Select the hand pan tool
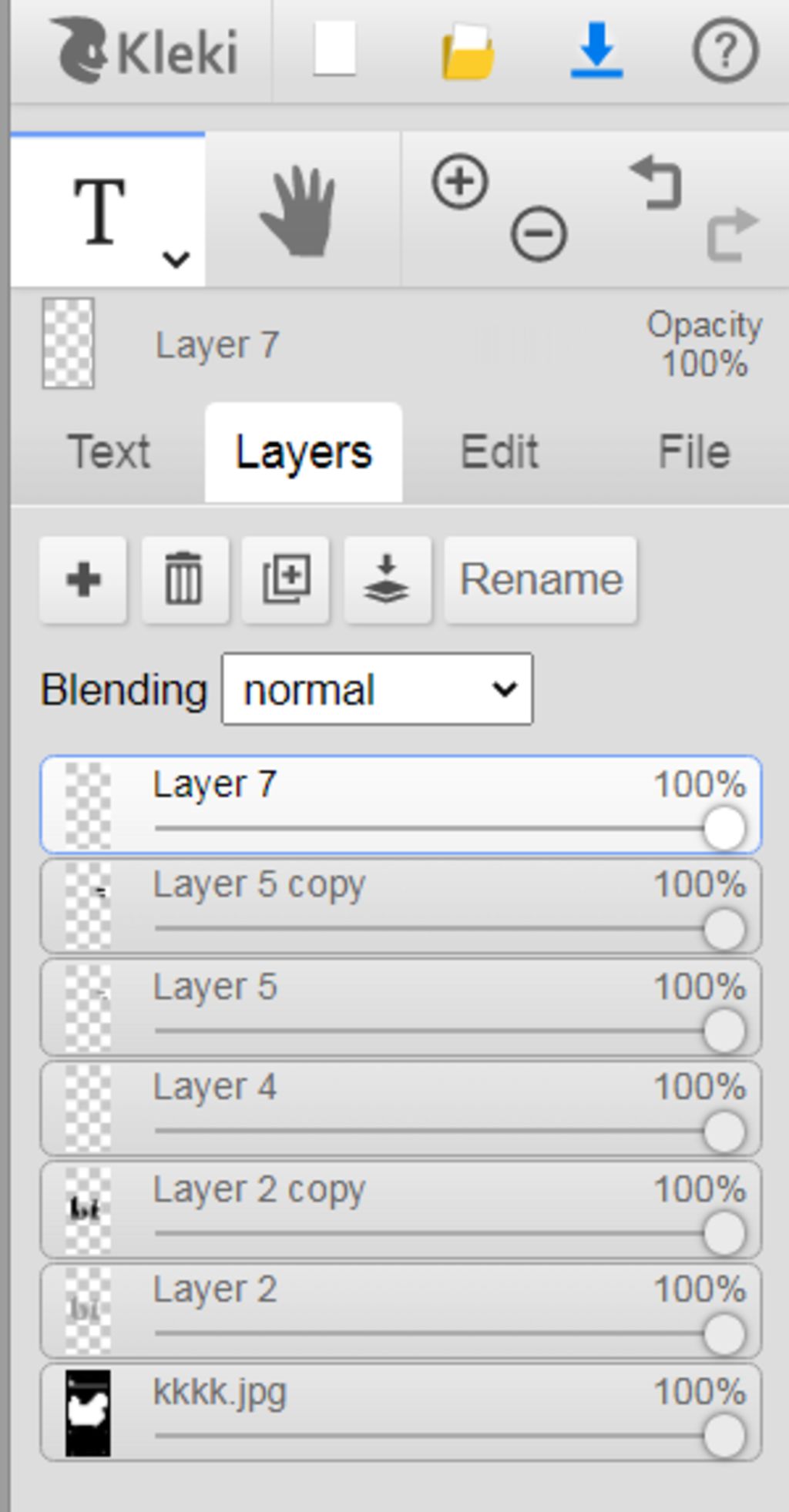This screenshot has width=789, height=1512. click(x=300, y=211)
